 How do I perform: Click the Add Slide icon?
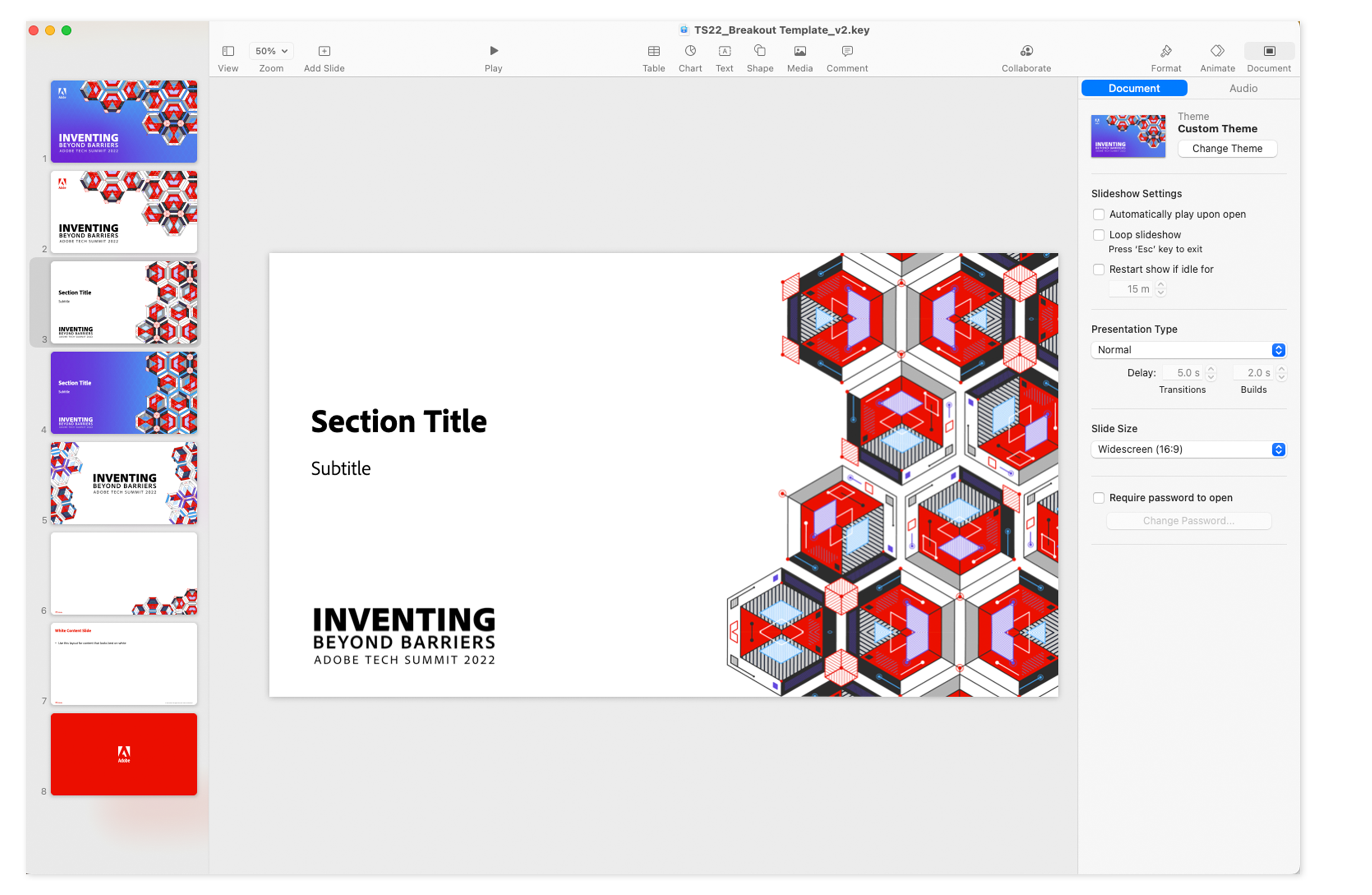point(324,51)
